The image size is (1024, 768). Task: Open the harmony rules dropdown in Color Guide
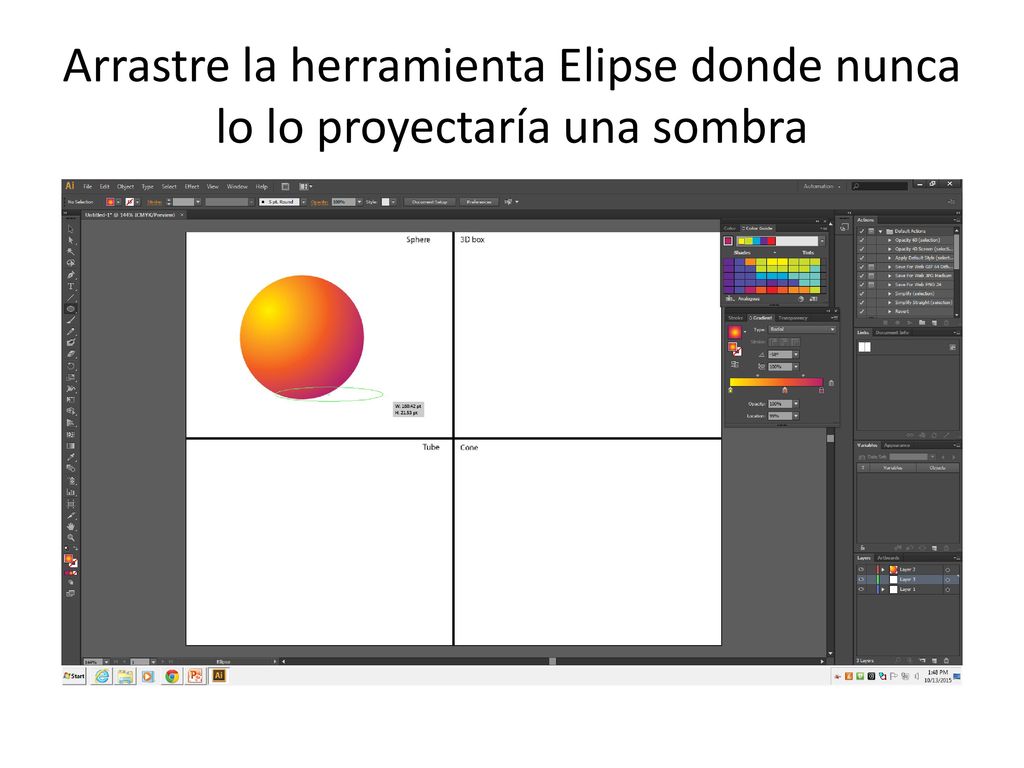(822, 241)
